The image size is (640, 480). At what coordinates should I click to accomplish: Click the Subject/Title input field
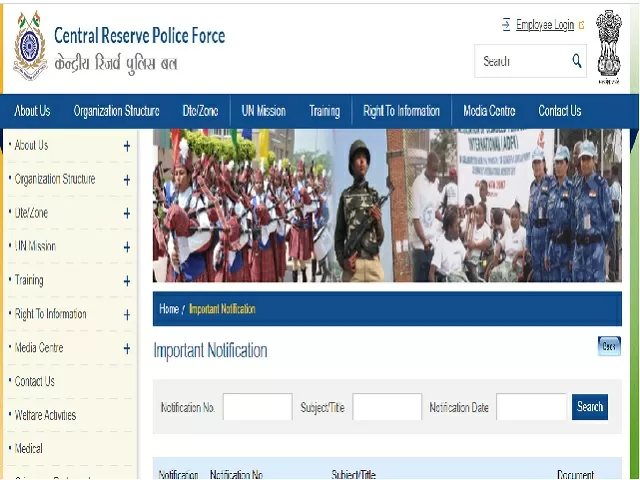click(387, 407)
